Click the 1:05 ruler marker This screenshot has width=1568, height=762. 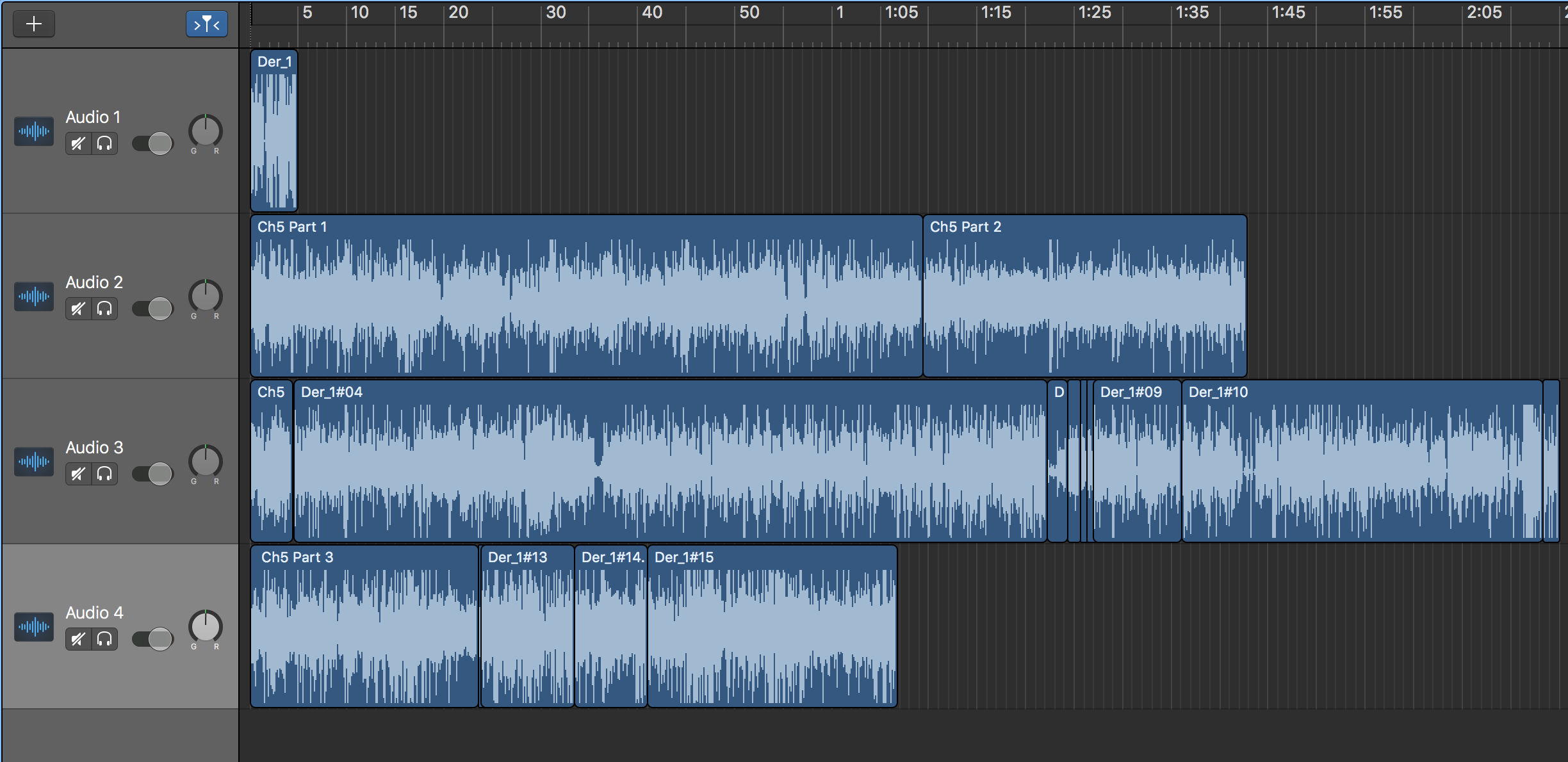click(x=901, y=13)
